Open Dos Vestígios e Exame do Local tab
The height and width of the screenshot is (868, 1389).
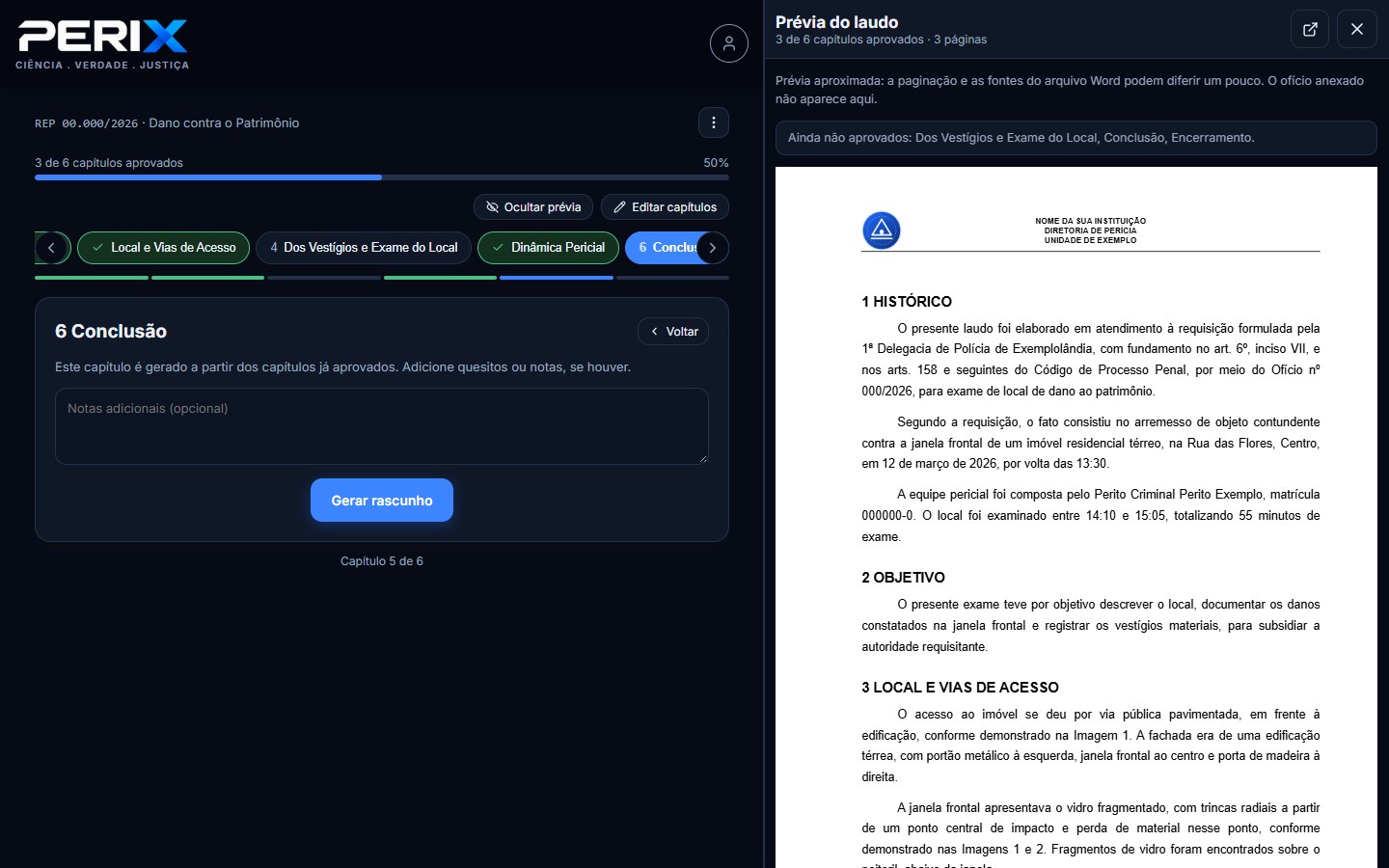[x=364, y=248]
